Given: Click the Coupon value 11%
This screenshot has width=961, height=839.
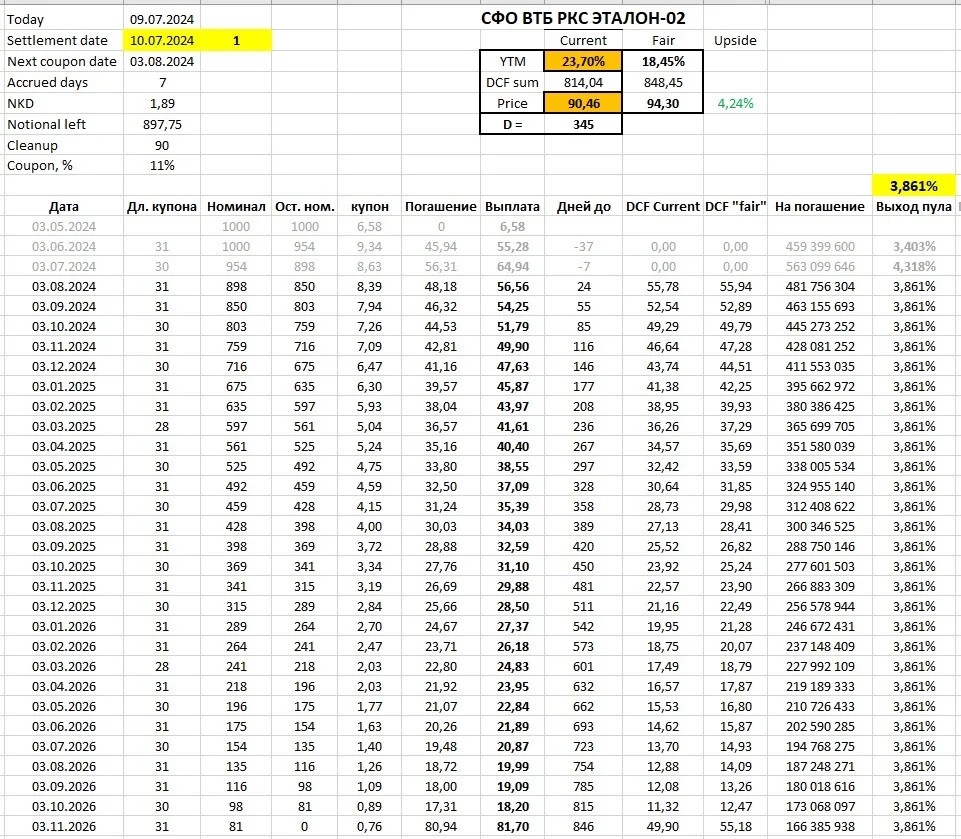Looking at the screenshot, I should point(162,165).
